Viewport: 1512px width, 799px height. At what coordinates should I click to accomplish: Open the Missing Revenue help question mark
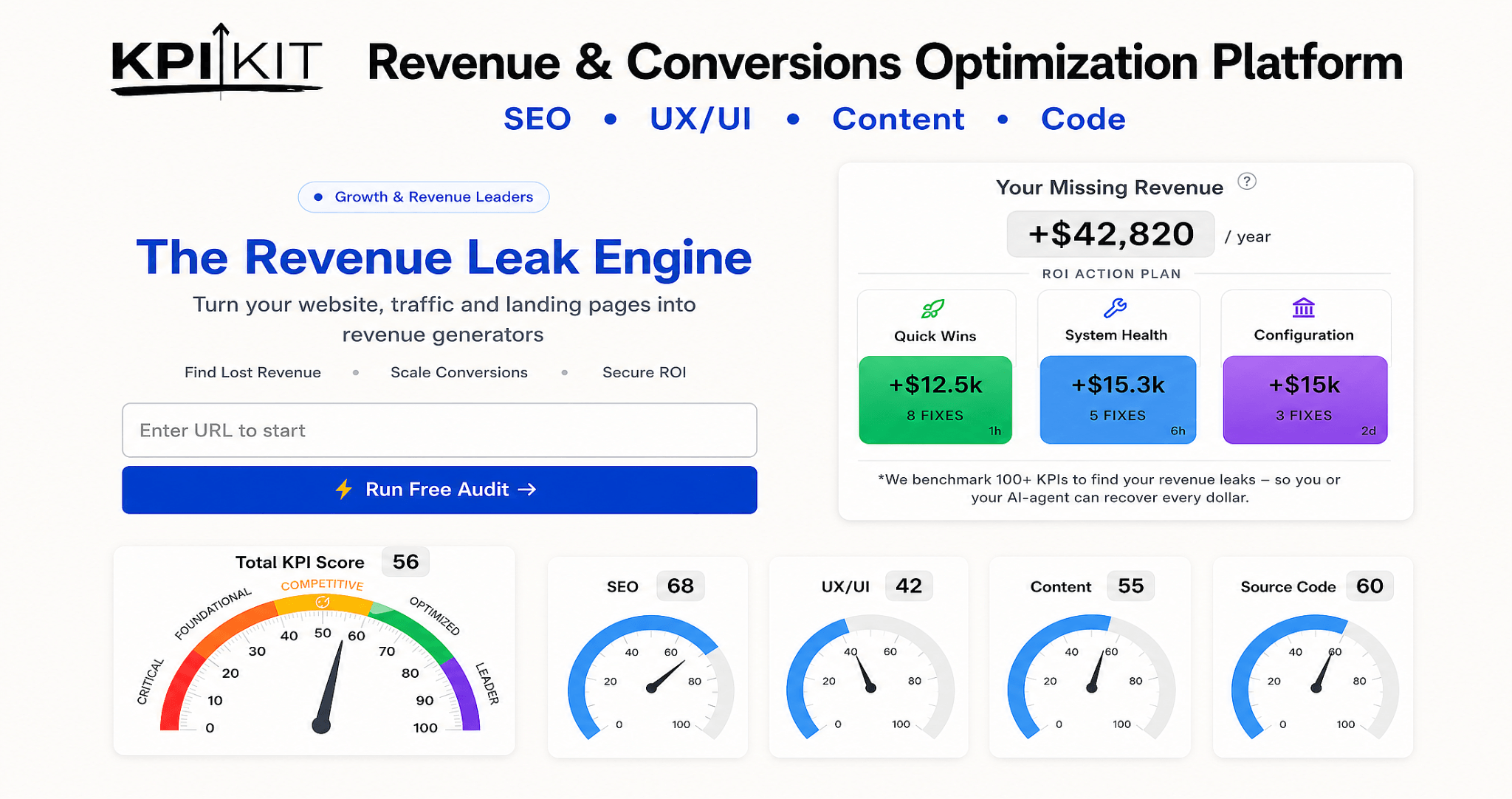coord(1247,182)
